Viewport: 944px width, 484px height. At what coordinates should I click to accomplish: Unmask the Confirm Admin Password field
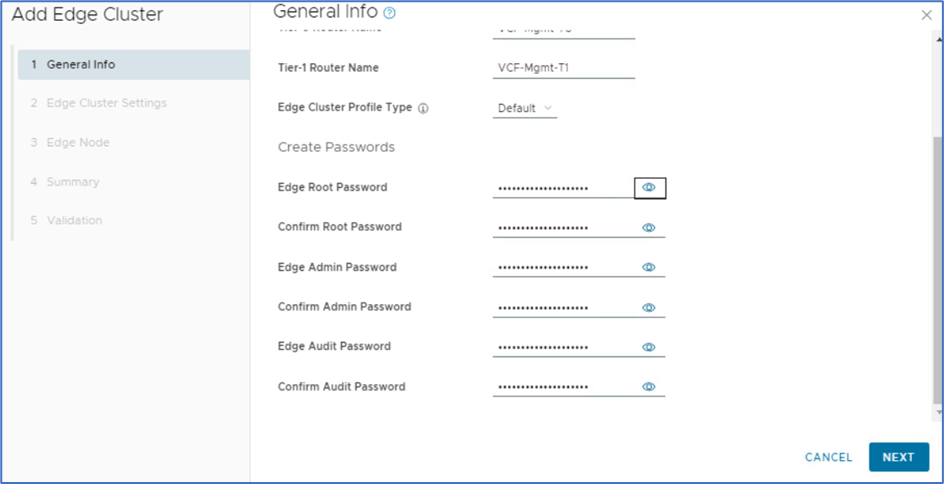pyautogui.click(x=649, y=307)
